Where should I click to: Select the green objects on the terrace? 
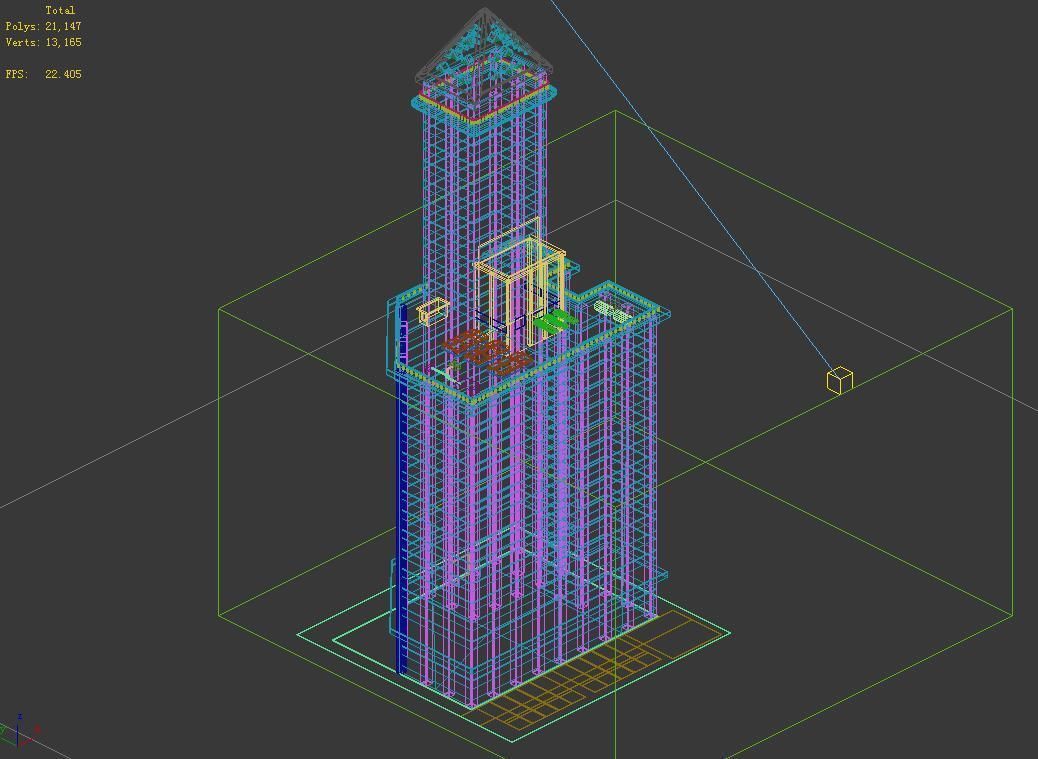click(555, 321)
